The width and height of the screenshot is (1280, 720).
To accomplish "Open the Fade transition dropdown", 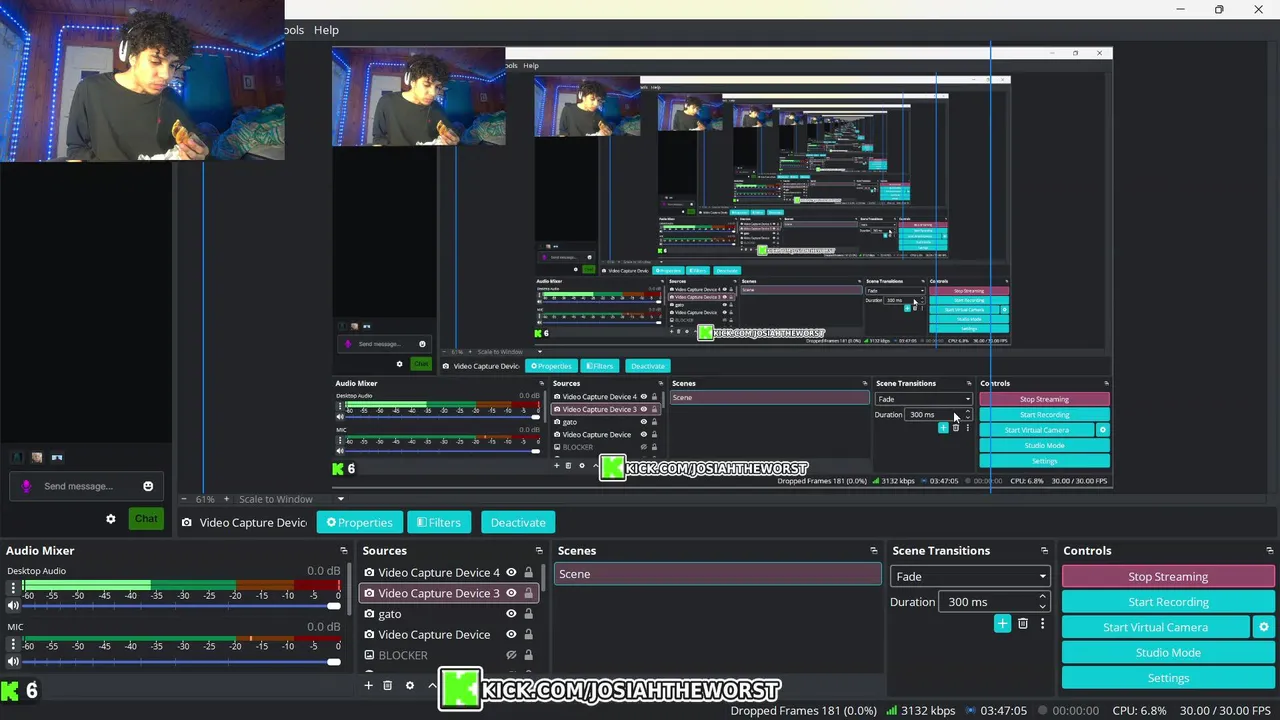I will click(970, 576).
